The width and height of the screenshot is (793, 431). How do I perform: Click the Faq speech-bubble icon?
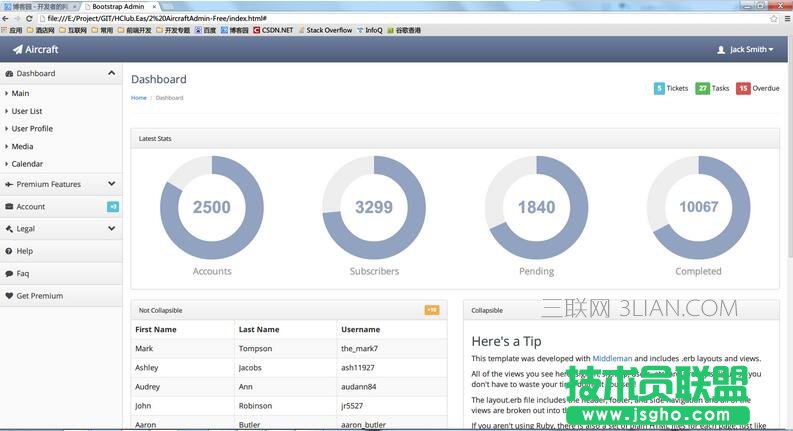9,273
